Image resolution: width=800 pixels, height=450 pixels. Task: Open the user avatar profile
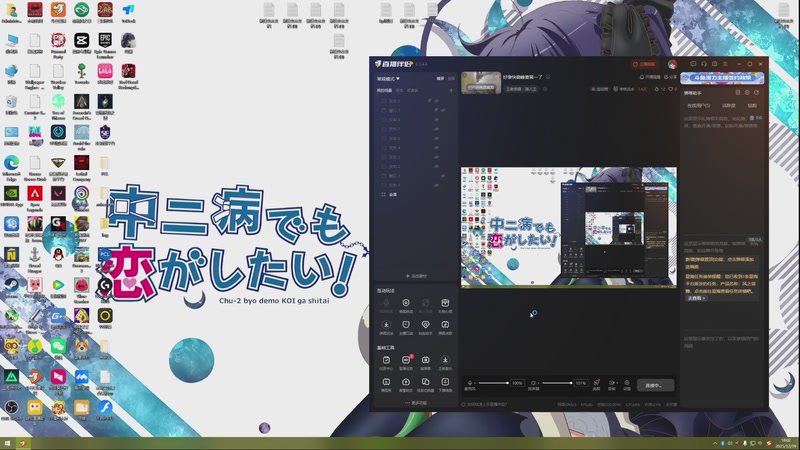(672, 64)
